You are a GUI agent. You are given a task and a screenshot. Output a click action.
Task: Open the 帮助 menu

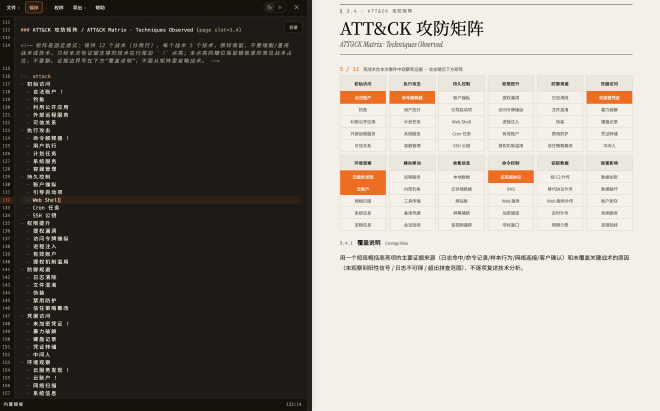(100, 8)
